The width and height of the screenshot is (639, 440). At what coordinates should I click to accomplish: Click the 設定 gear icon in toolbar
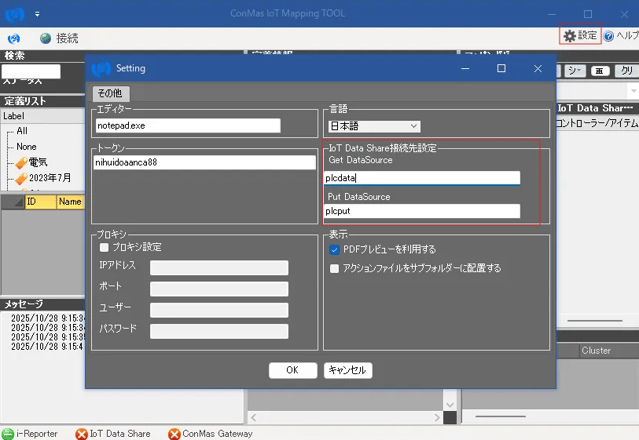[570, 36]
